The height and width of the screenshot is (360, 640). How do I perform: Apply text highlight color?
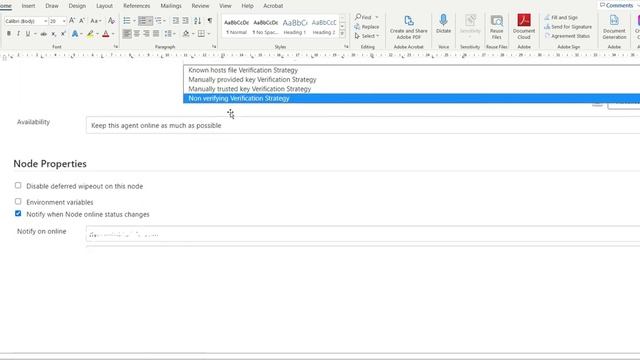(x=90, y=33)
